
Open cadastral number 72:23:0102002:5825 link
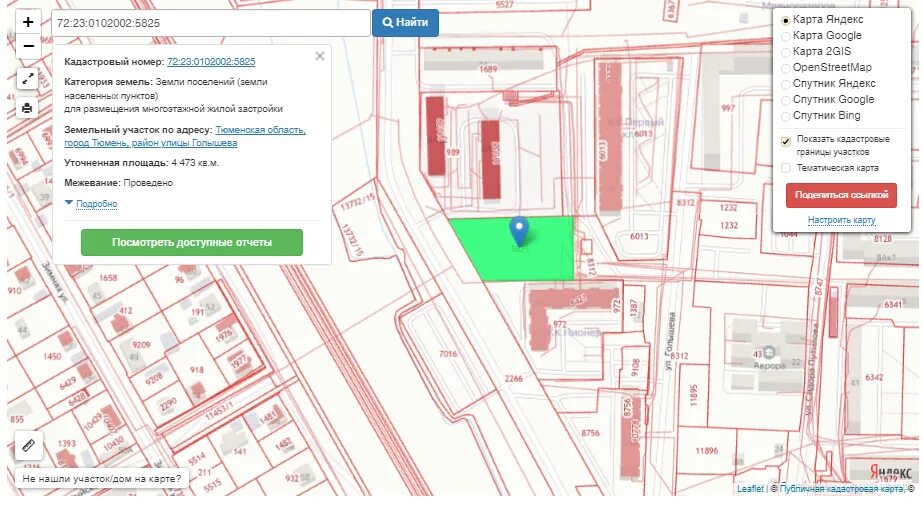[x=211, y=61]
